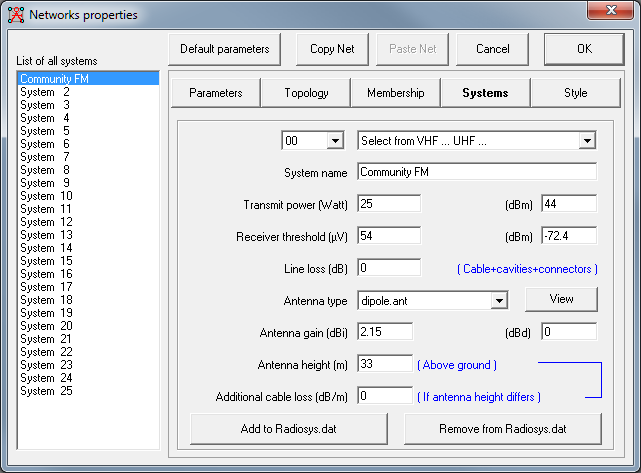Image resolution: width=641 pixels, height=473 pixels.
Task: Select System 23 in the list
Action: [x=88, y=365]
